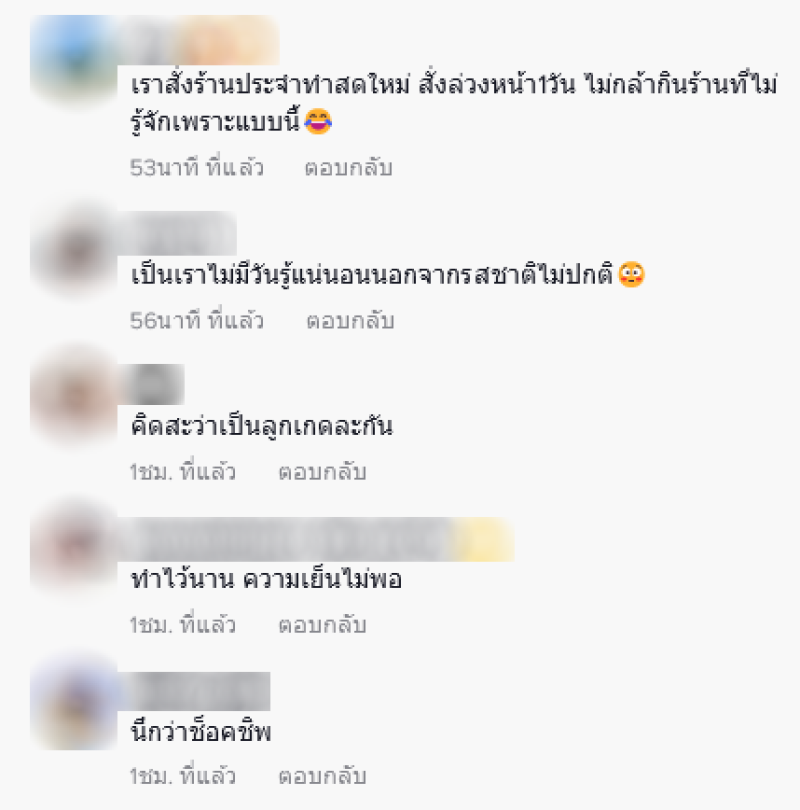This screenshot has height=810, width=800.
Task: Open the blurred username of the first commenter
Action: 199,41
